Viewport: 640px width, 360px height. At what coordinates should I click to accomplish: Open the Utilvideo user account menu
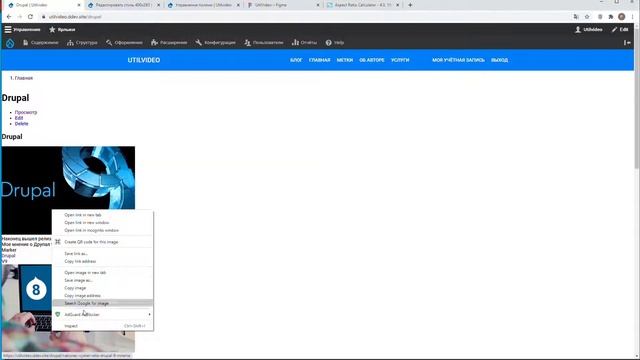[x=589, y=29]
